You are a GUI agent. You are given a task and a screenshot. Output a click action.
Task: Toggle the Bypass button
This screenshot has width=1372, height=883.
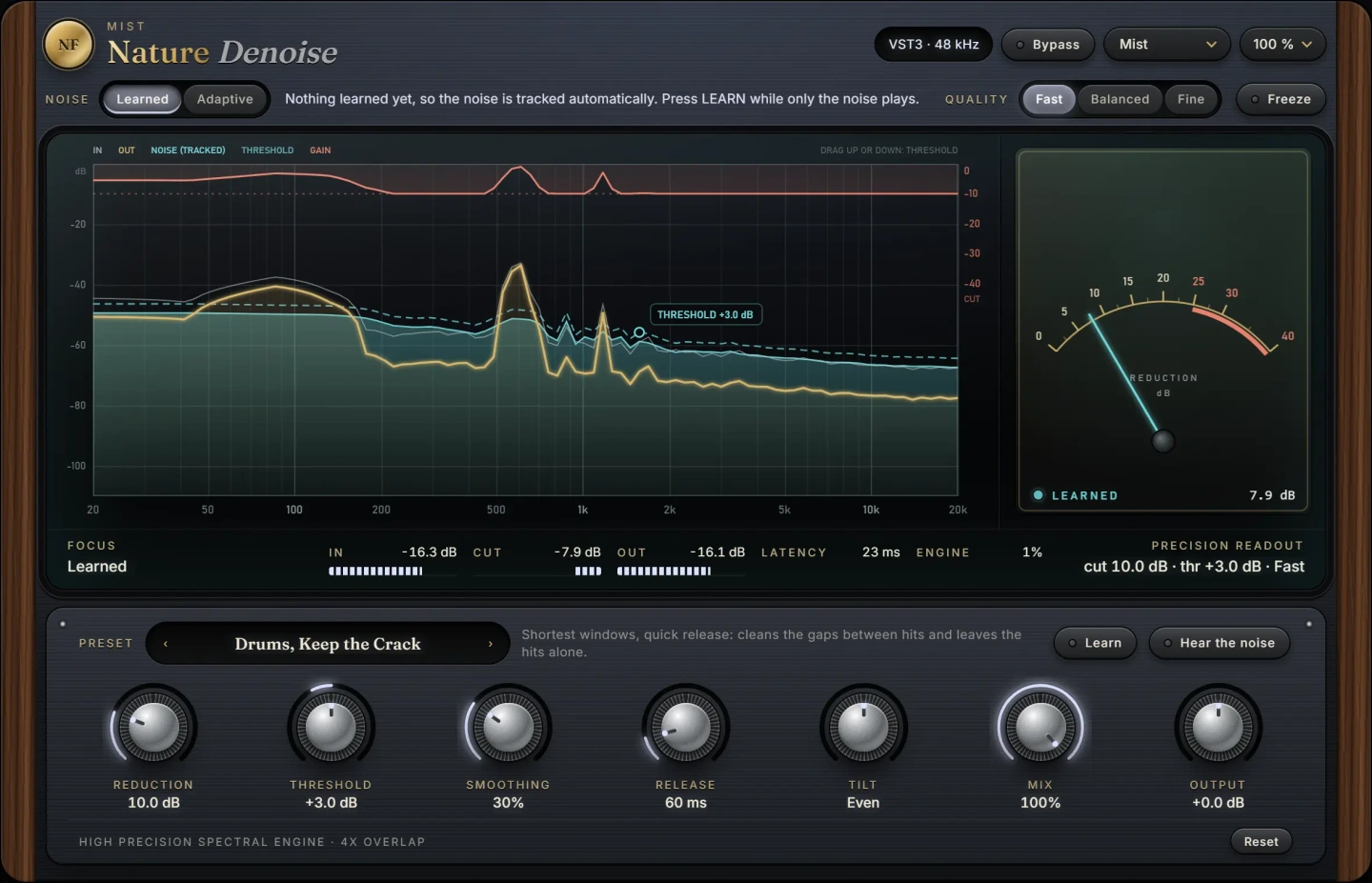(1048, 45)
